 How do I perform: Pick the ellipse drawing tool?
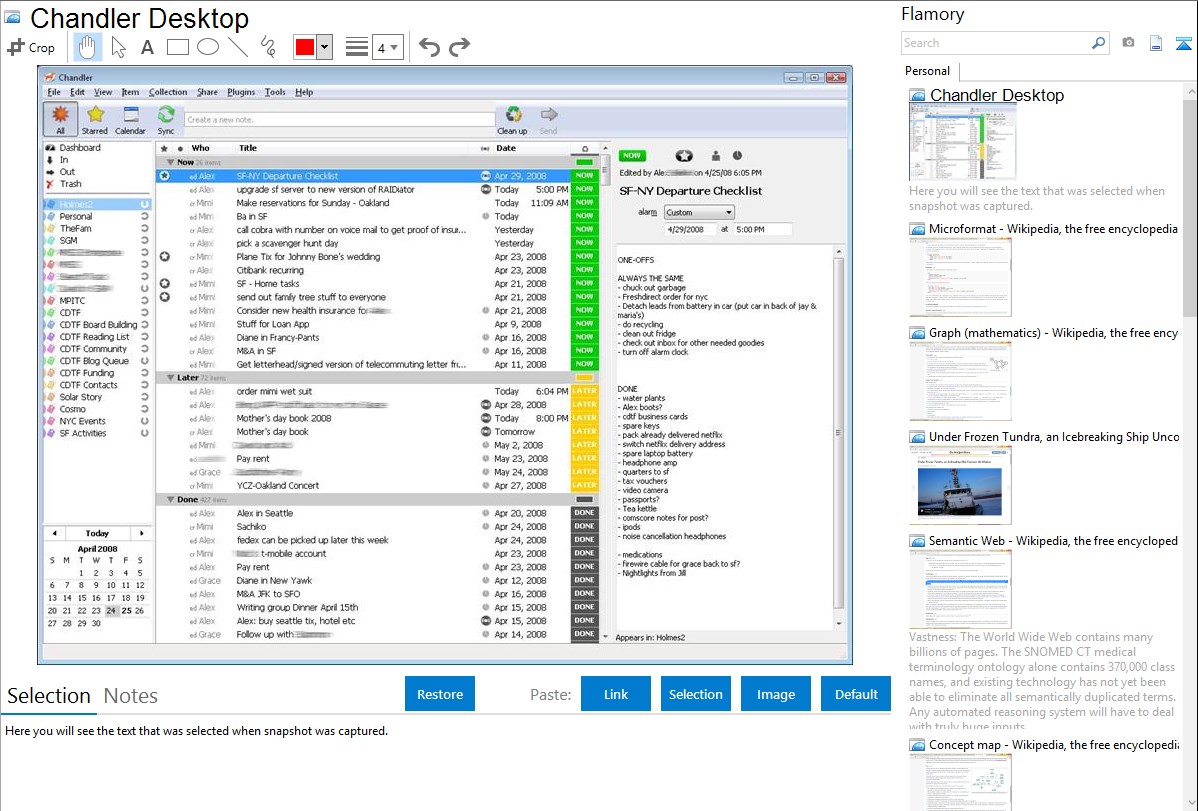coord(208,47)
